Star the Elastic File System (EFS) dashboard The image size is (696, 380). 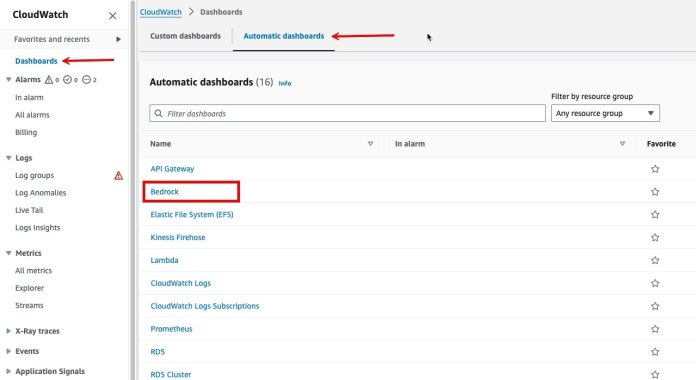655,214
